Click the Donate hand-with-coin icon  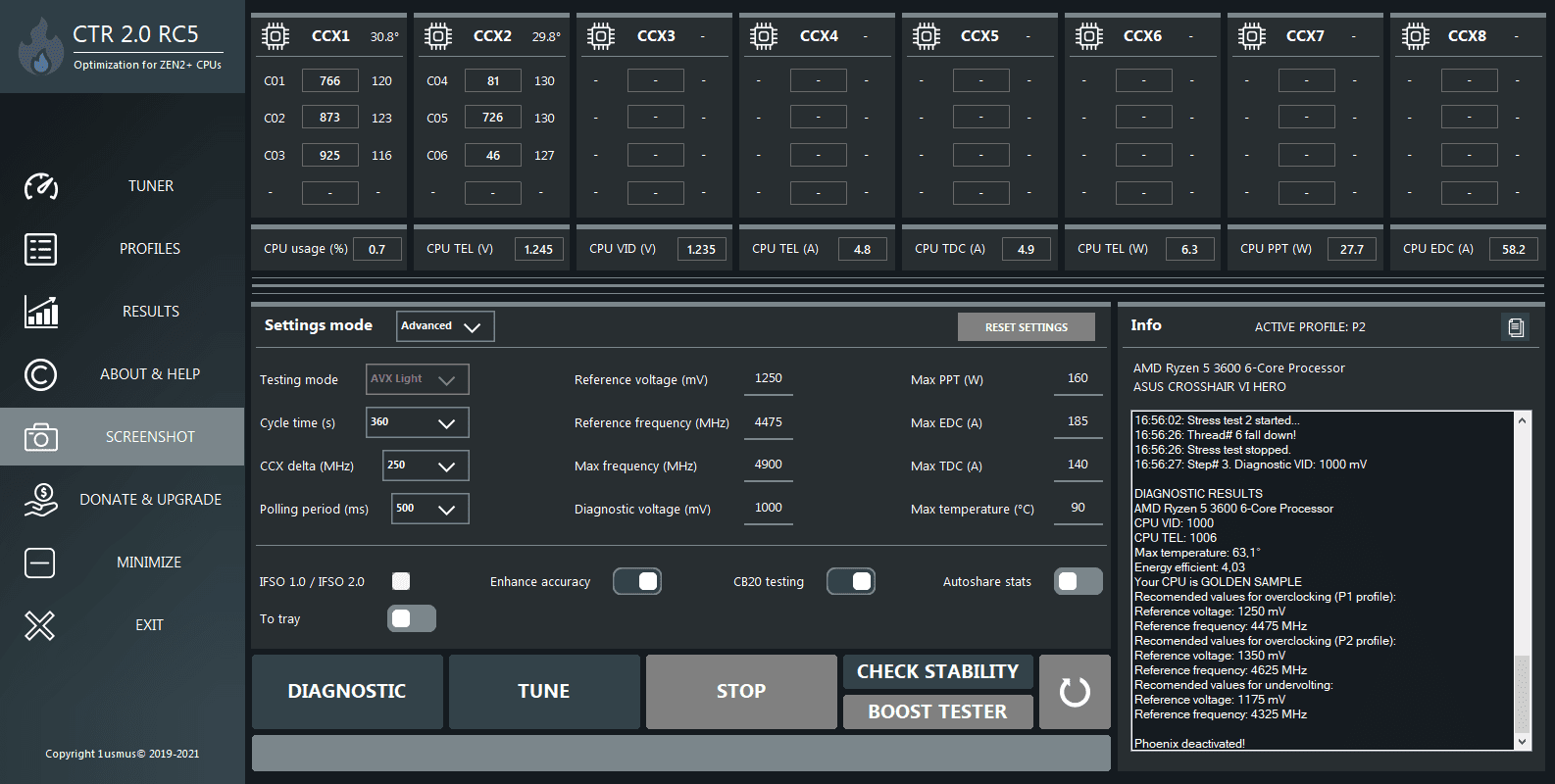point(40,500)
